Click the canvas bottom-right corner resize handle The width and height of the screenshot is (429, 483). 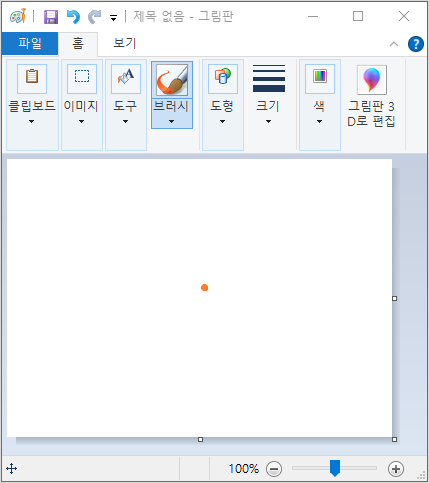(394, 439)
